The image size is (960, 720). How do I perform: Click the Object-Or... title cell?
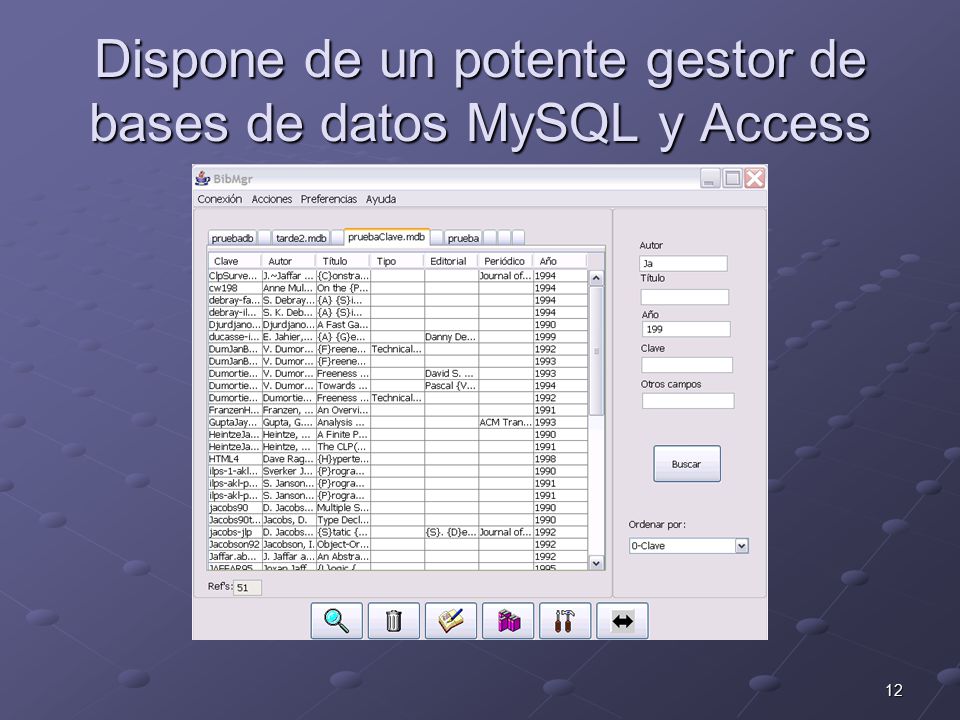tap(343, 544)
